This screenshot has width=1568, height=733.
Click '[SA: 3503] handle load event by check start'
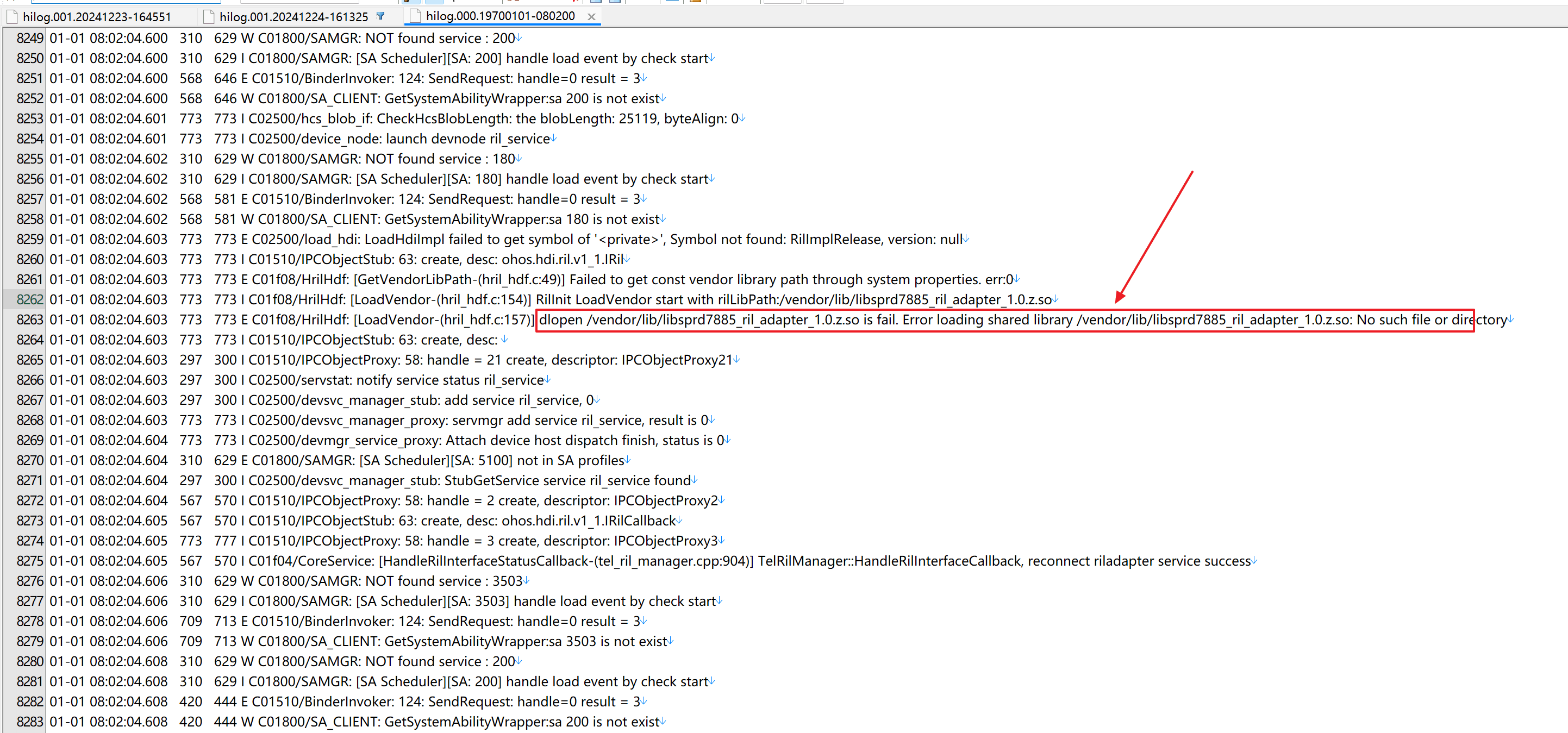[582, 600]
